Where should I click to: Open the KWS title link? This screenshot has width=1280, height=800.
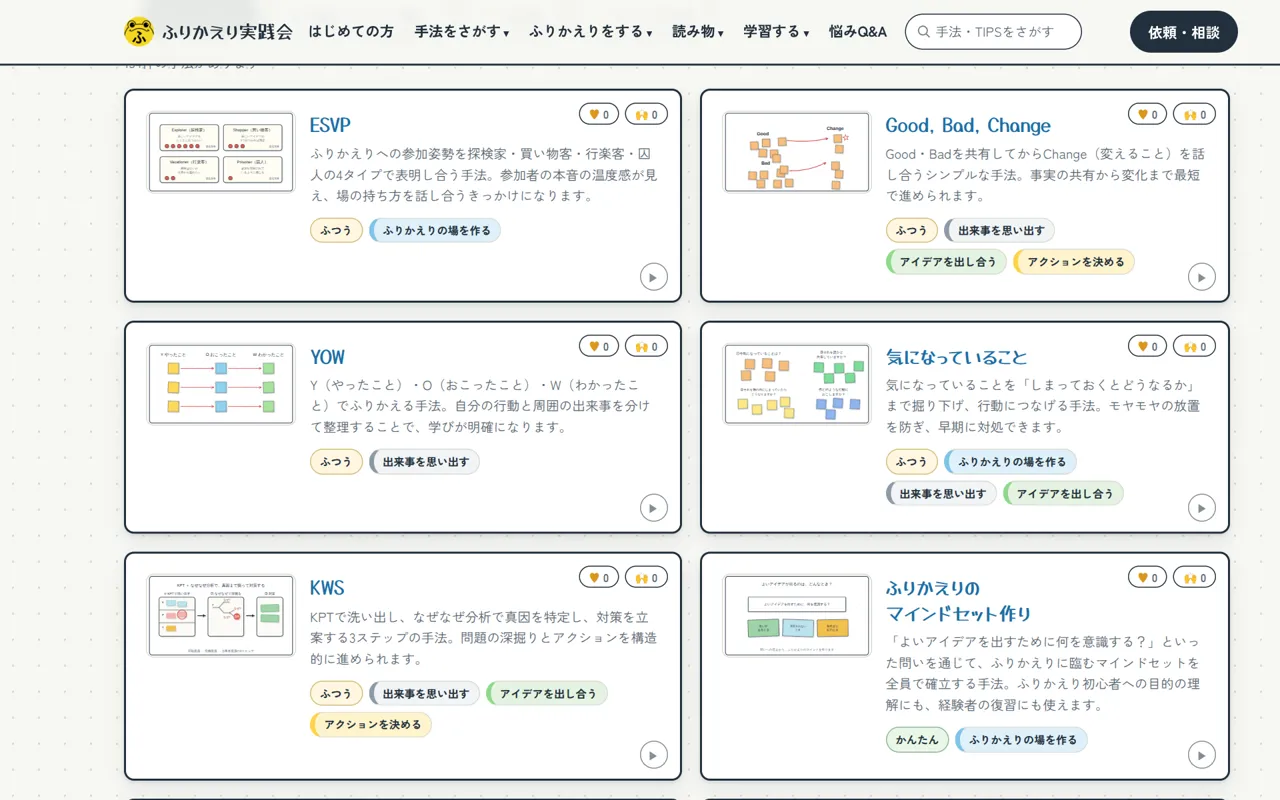pos(327,588)
